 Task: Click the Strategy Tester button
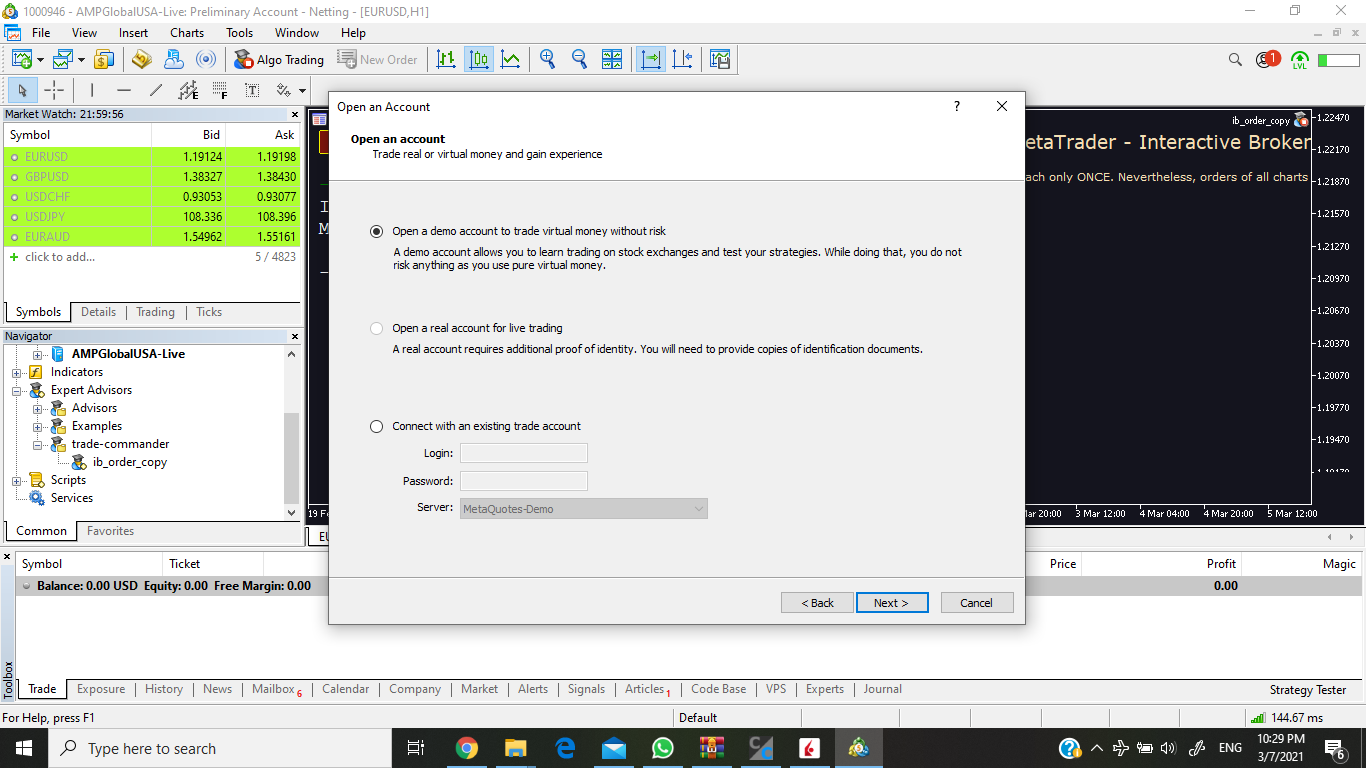[1308, 690]
